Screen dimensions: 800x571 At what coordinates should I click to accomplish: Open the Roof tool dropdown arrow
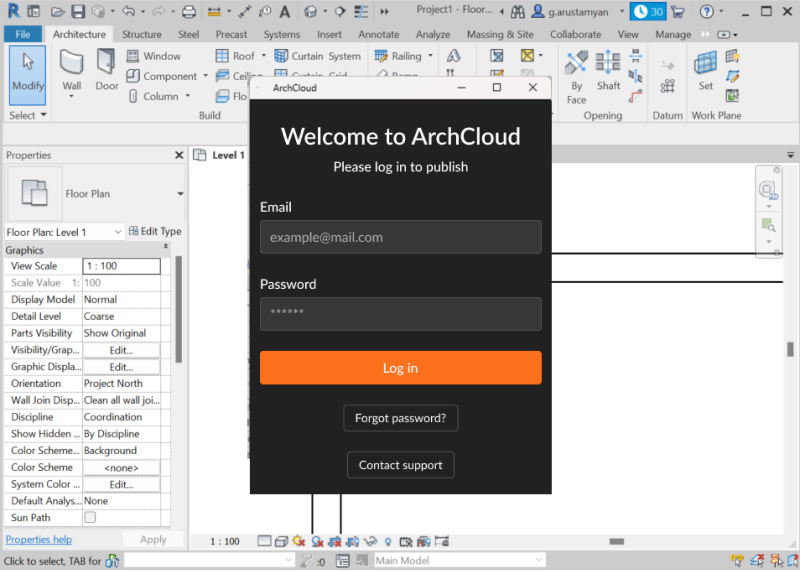pyautogui.click(x=263, y=57)
